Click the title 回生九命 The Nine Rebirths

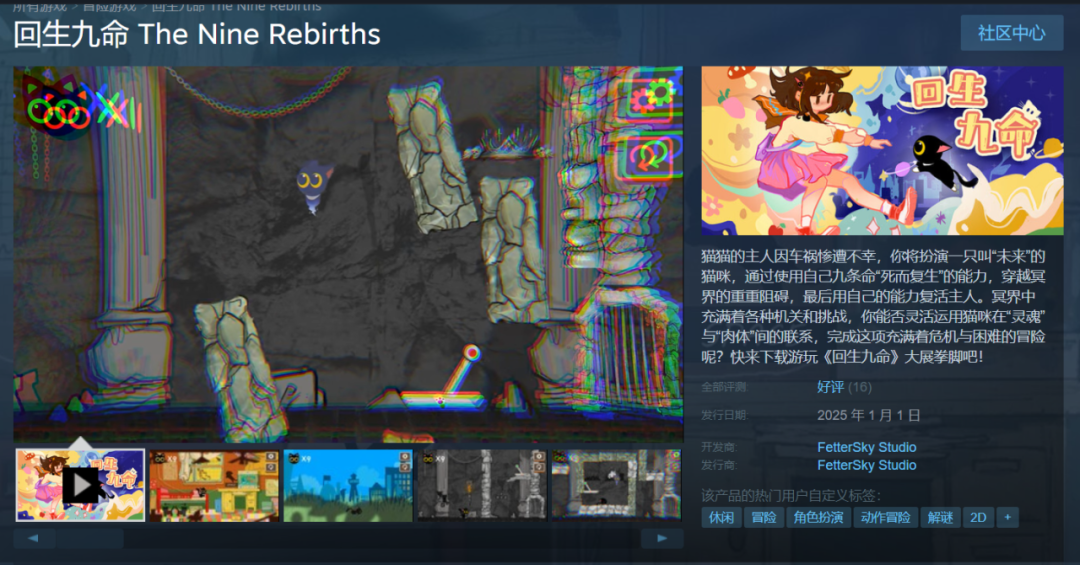(x=197, y=34)
